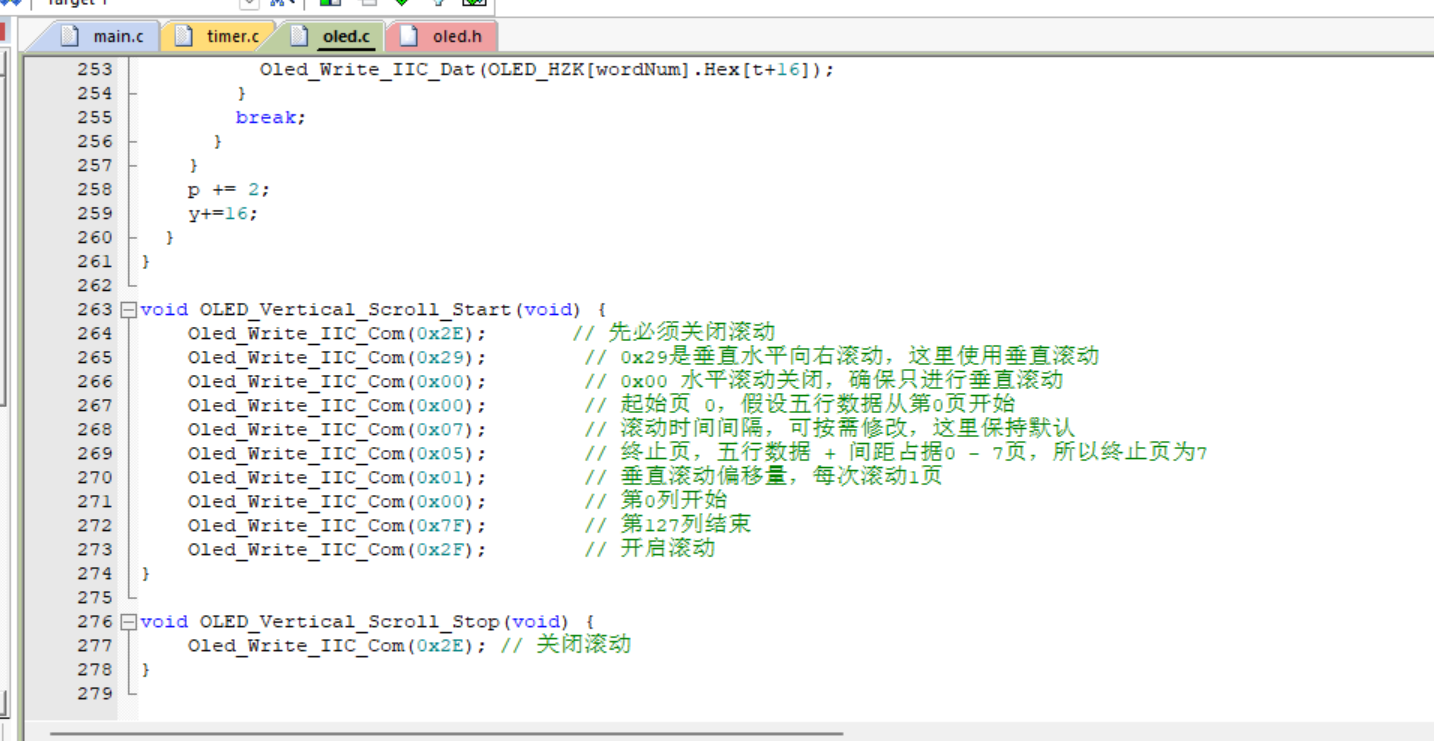The width and height of the screenshot is (1434, 741).
Task: Click the horizontal scrollbar thumb below the editor
Action: 445,734
